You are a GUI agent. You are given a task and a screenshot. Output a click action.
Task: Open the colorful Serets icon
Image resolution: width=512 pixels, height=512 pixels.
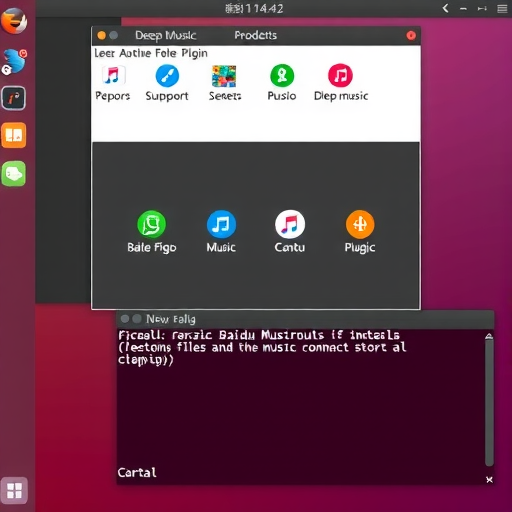tap(224, 76)
